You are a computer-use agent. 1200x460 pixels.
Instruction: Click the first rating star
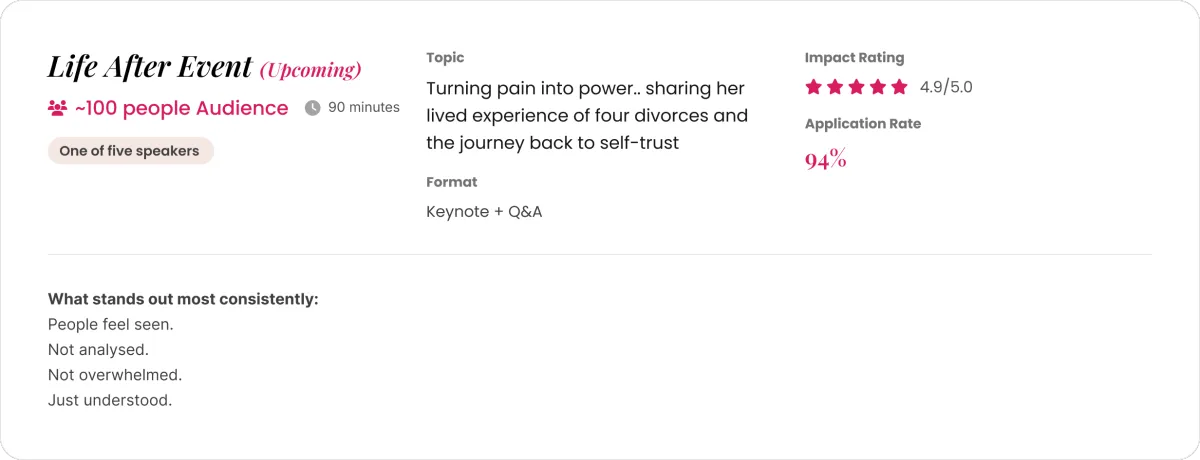(x=813, y=87)
